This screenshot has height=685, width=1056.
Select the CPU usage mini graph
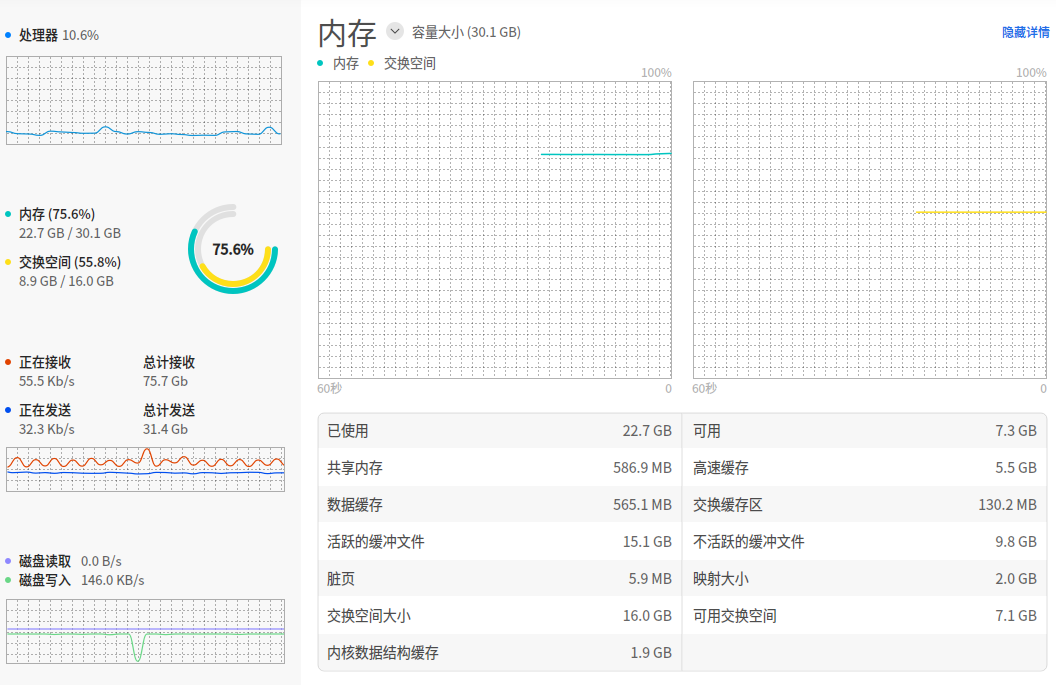(144, 100)
